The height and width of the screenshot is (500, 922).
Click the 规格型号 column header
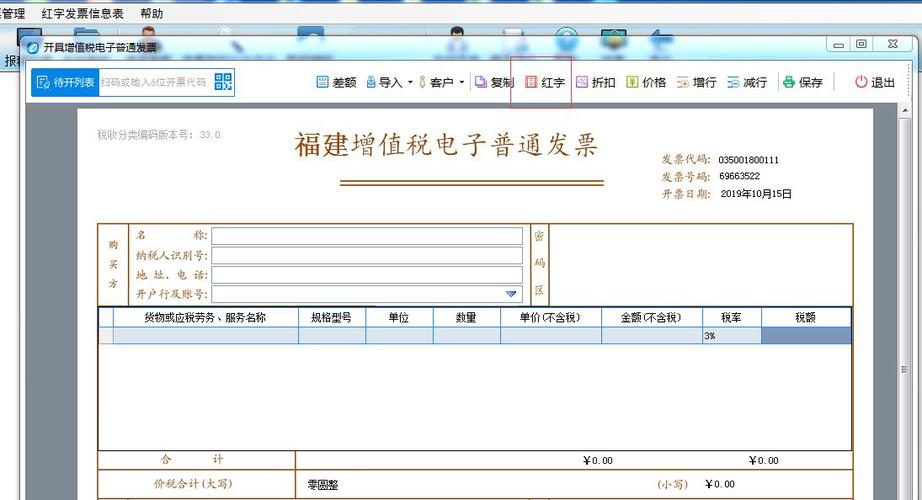(332, 318)
